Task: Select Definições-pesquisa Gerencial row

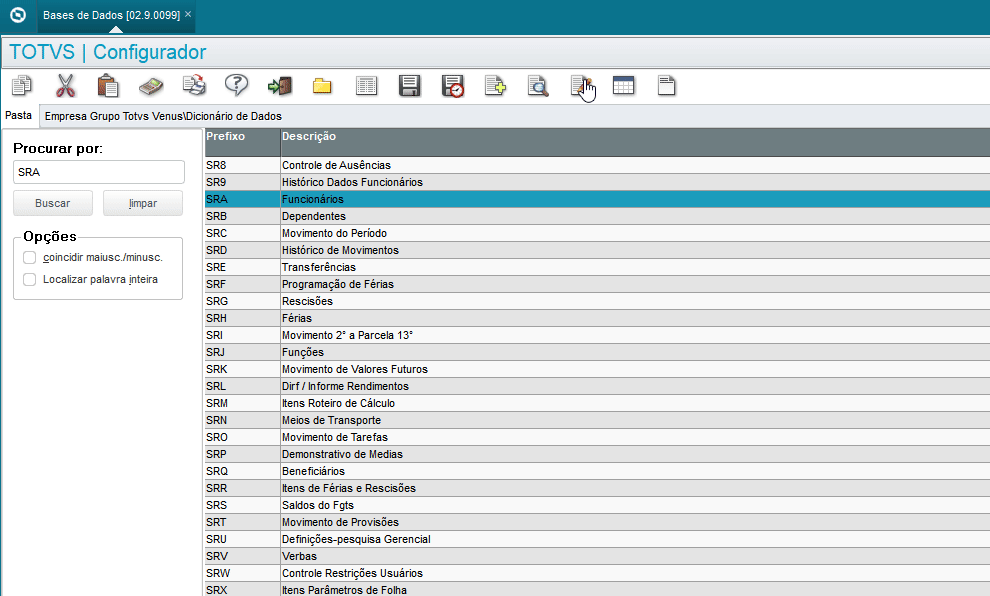Action: click(597, 540)
